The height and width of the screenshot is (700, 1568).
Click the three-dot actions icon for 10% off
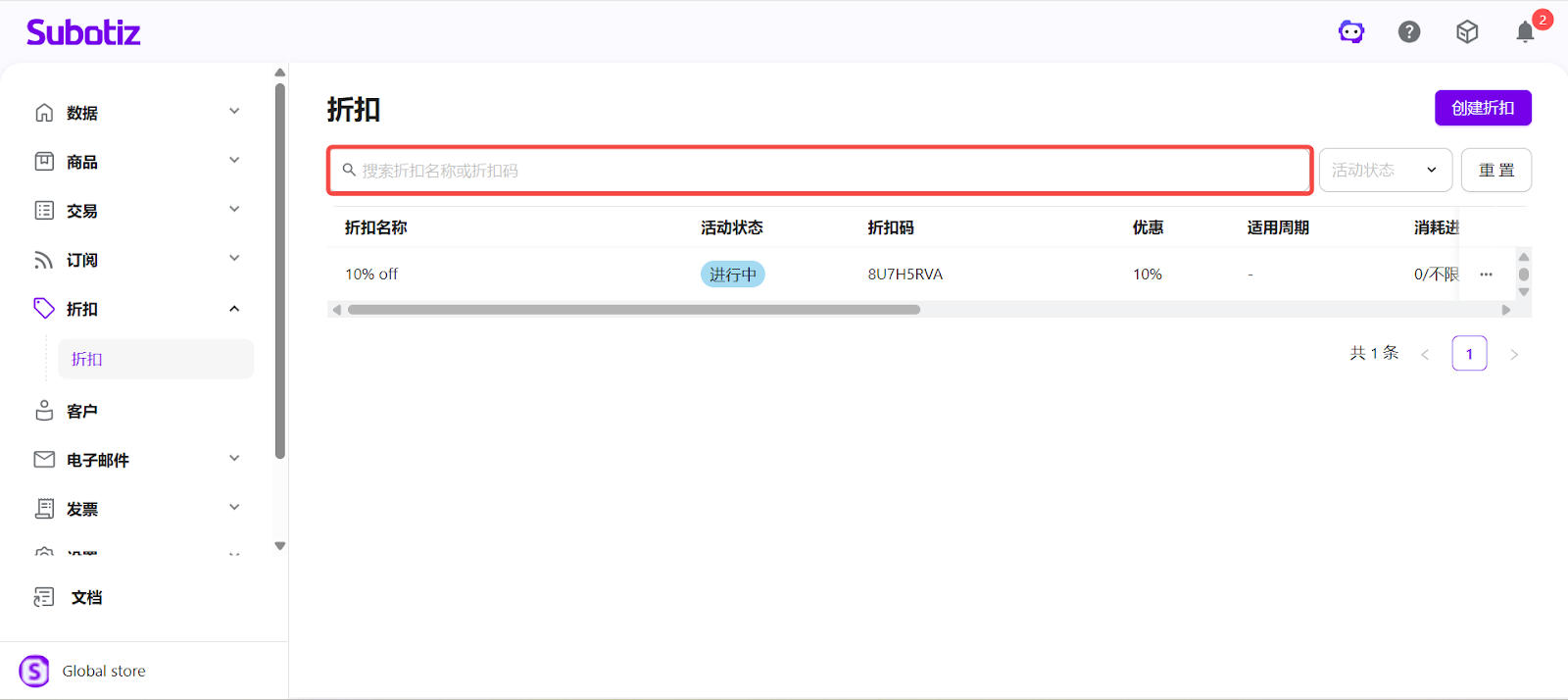coord(1486,275)
